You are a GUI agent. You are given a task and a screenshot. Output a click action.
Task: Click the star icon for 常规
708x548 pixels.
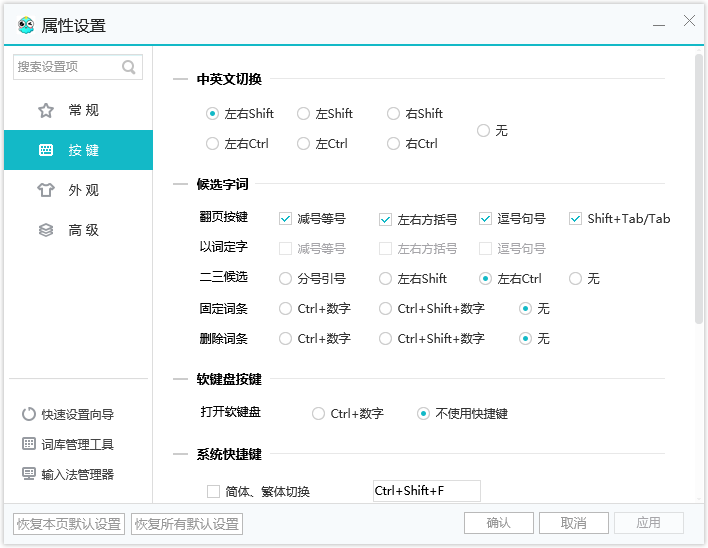pyautogui.click(x=46, y=110)
